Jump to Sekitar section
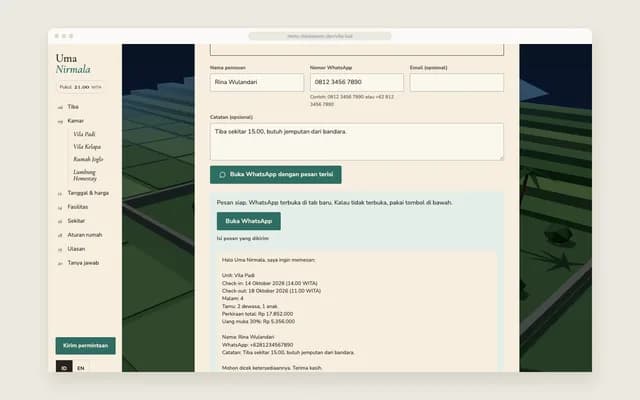 tap(76, 221)
